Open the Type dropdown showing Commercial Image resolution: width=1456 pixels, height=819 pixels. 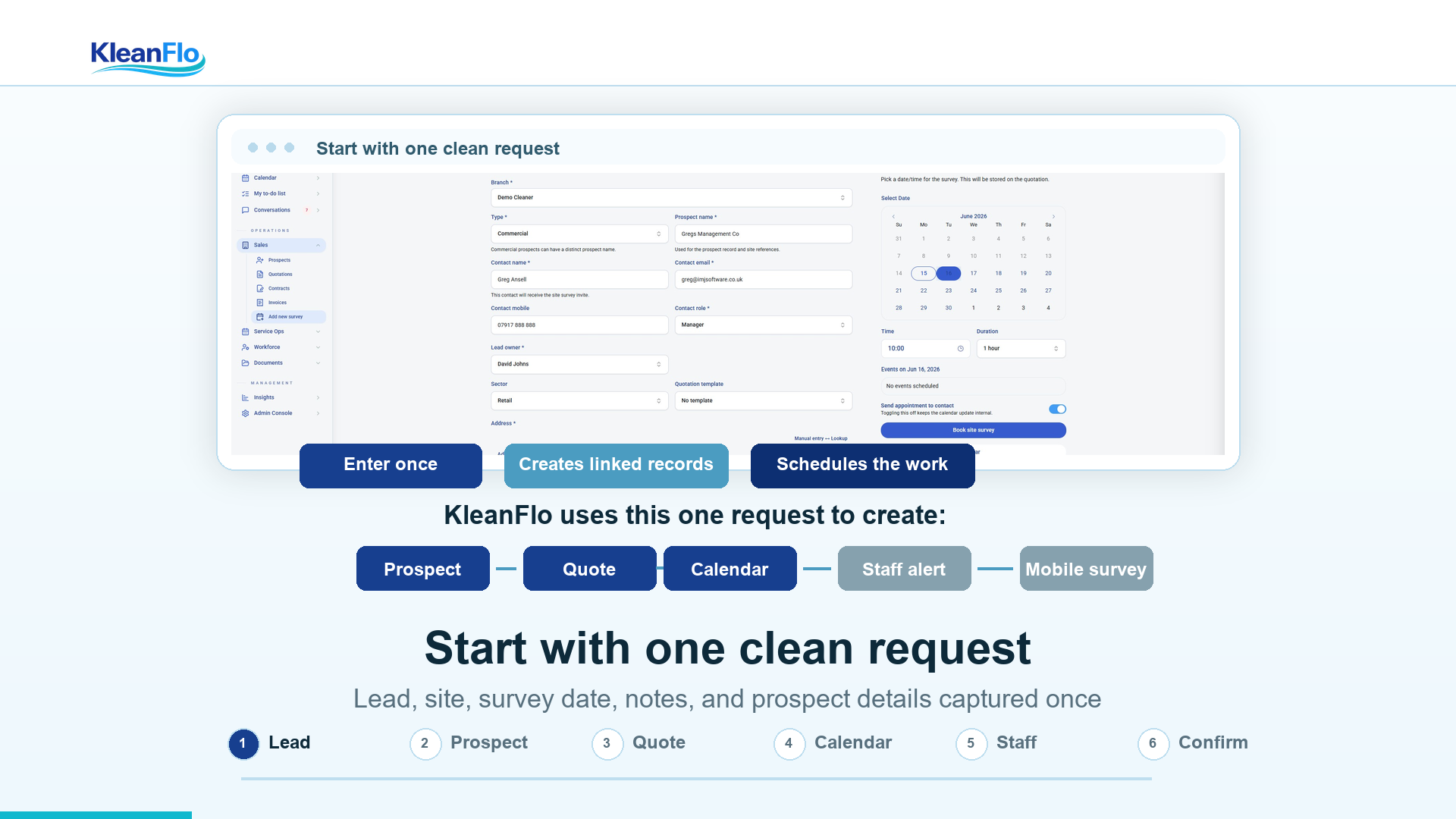coord(579,234)
